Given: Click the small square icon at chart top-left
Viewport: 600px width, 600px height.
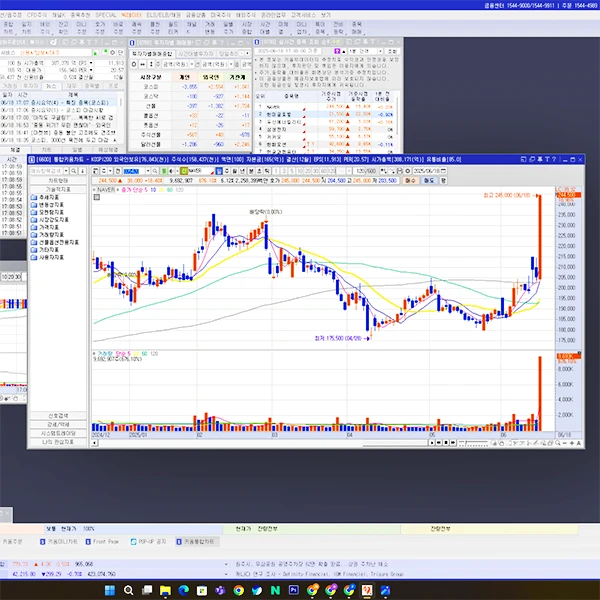Looking at the screenshot, I should [x=97, y=197].
